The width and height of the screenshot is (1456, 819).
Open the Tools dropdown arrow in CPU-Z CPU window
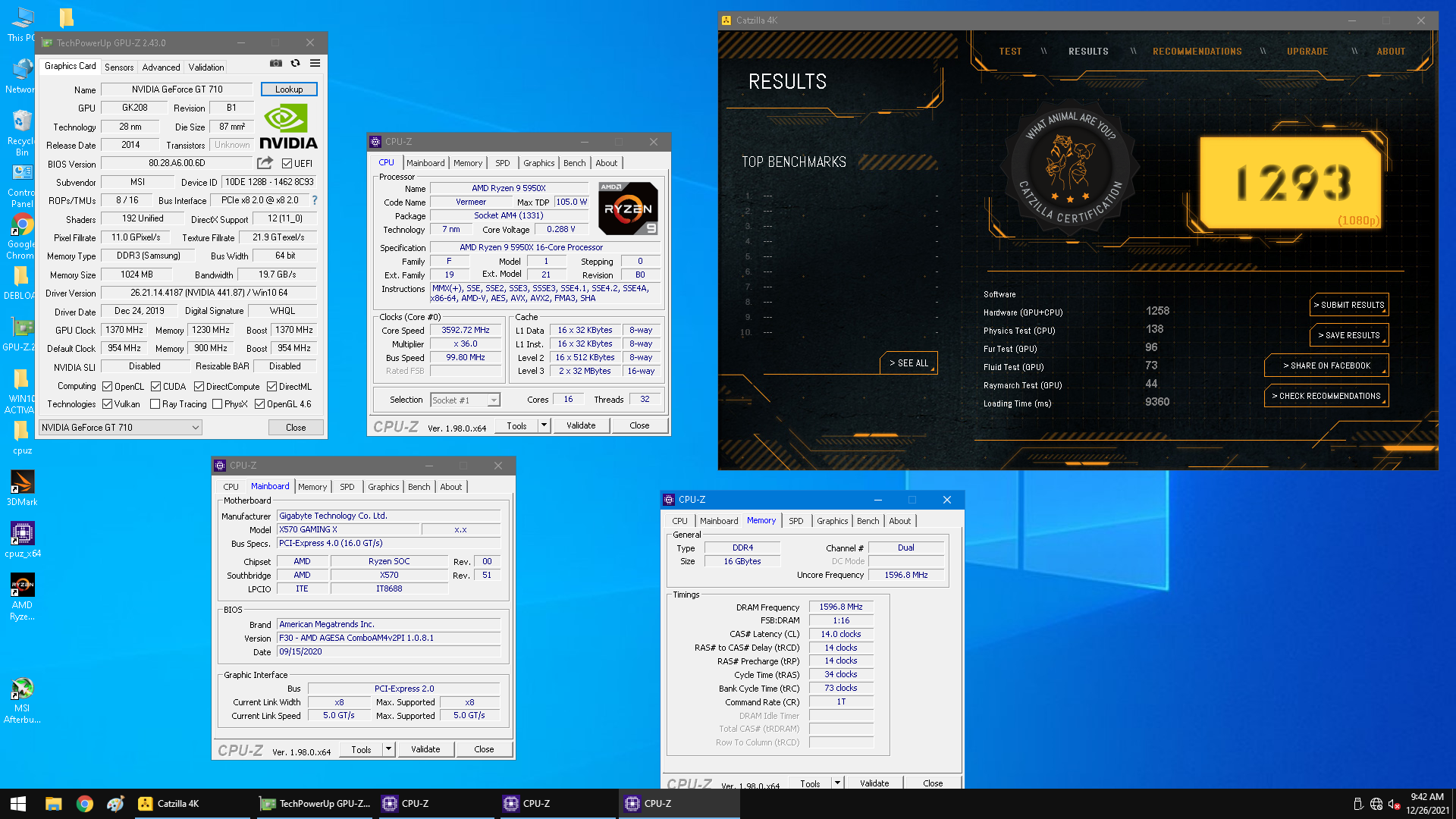[x=544, y=425]
